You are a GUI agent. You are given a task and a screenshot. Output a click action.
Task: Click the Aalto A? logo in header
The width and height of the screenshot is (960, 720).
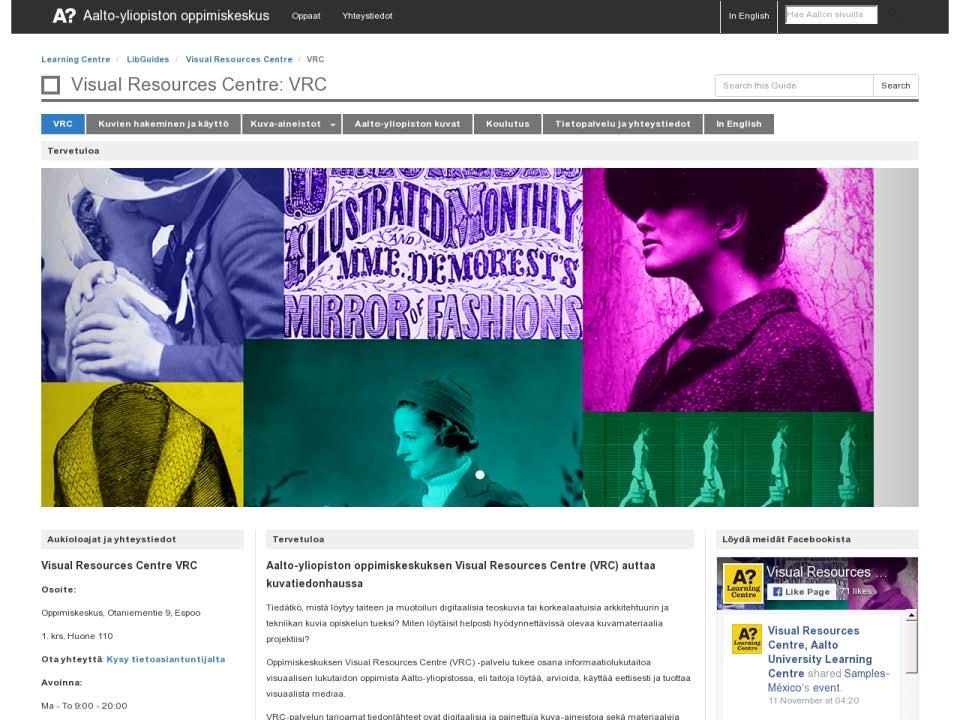click(x=64, y=15)
